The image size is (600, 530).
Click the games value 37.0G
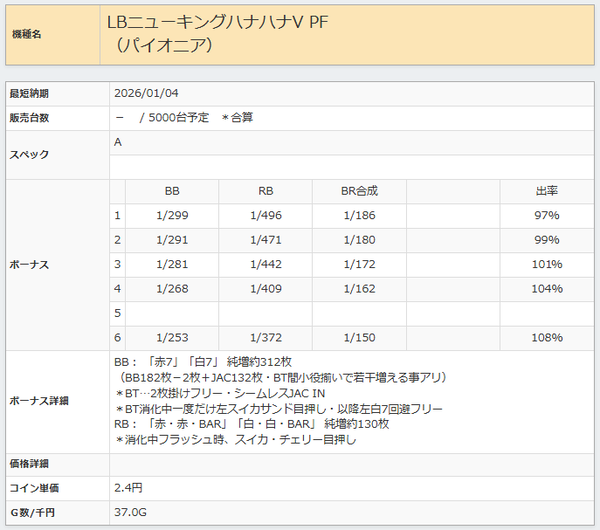[130, 512]
